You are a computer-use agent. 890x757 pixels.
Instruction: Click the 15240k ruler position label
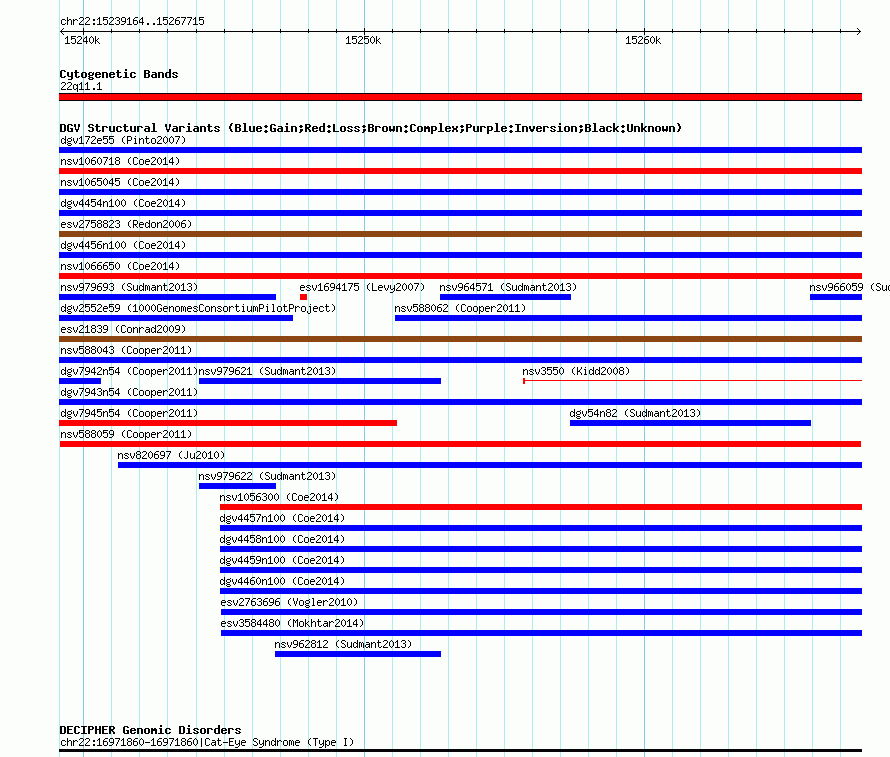click(x=82, y=40)
